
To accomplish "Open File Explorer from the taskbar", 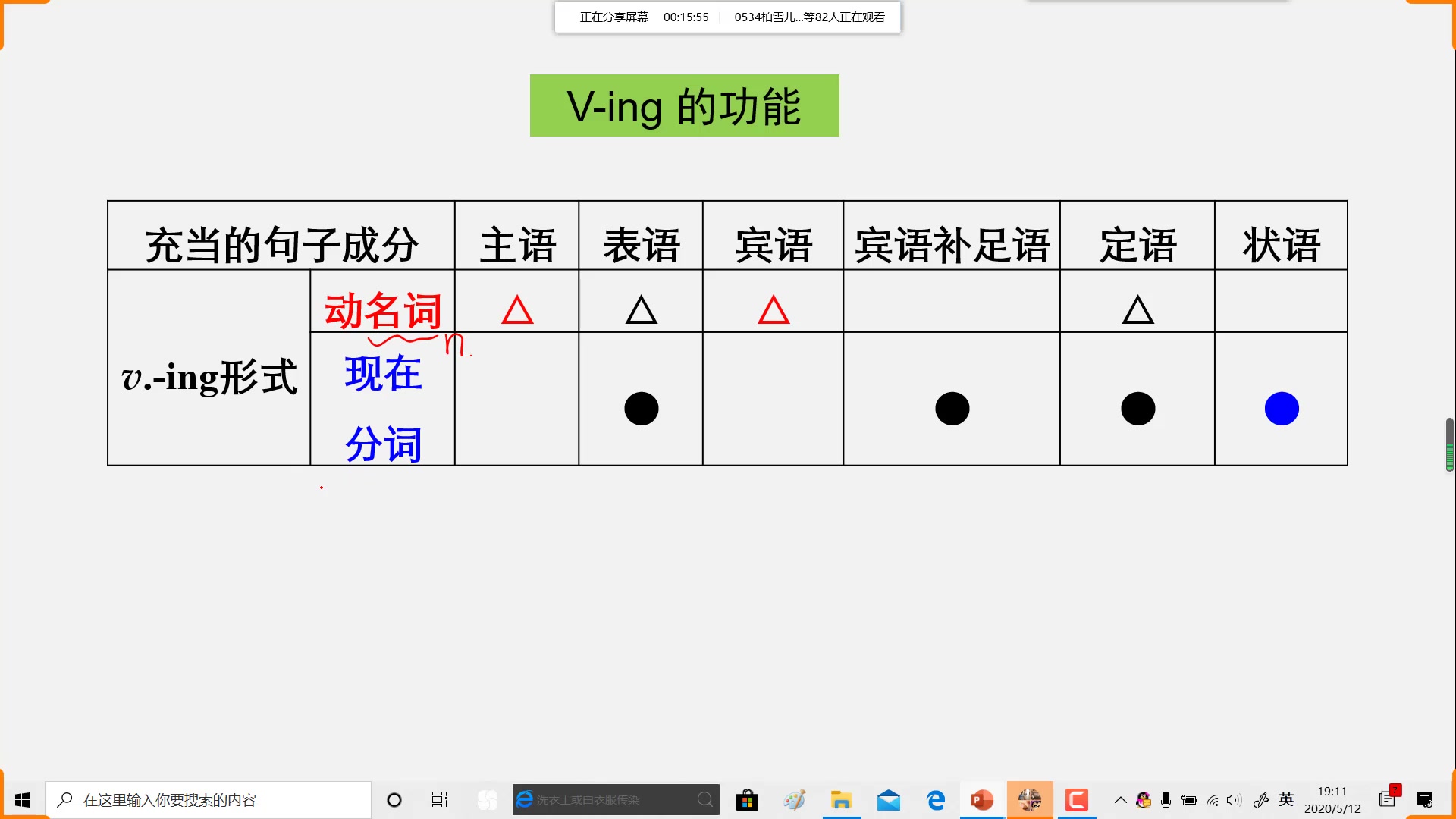I will click(841, 800).
